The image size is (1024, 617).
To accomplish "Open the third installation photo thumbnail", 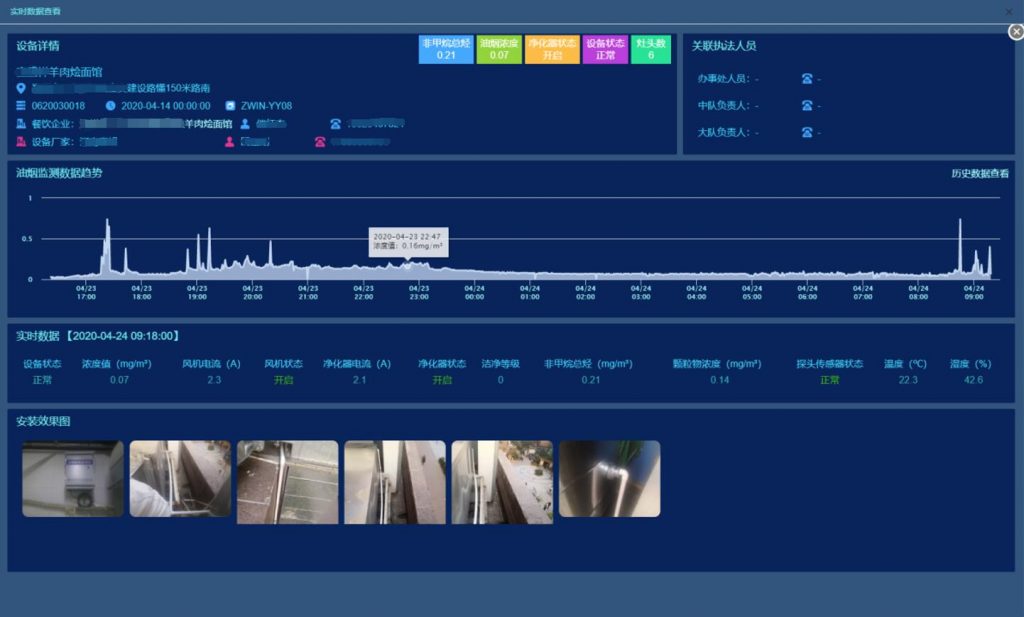I will tap(287, 482).
